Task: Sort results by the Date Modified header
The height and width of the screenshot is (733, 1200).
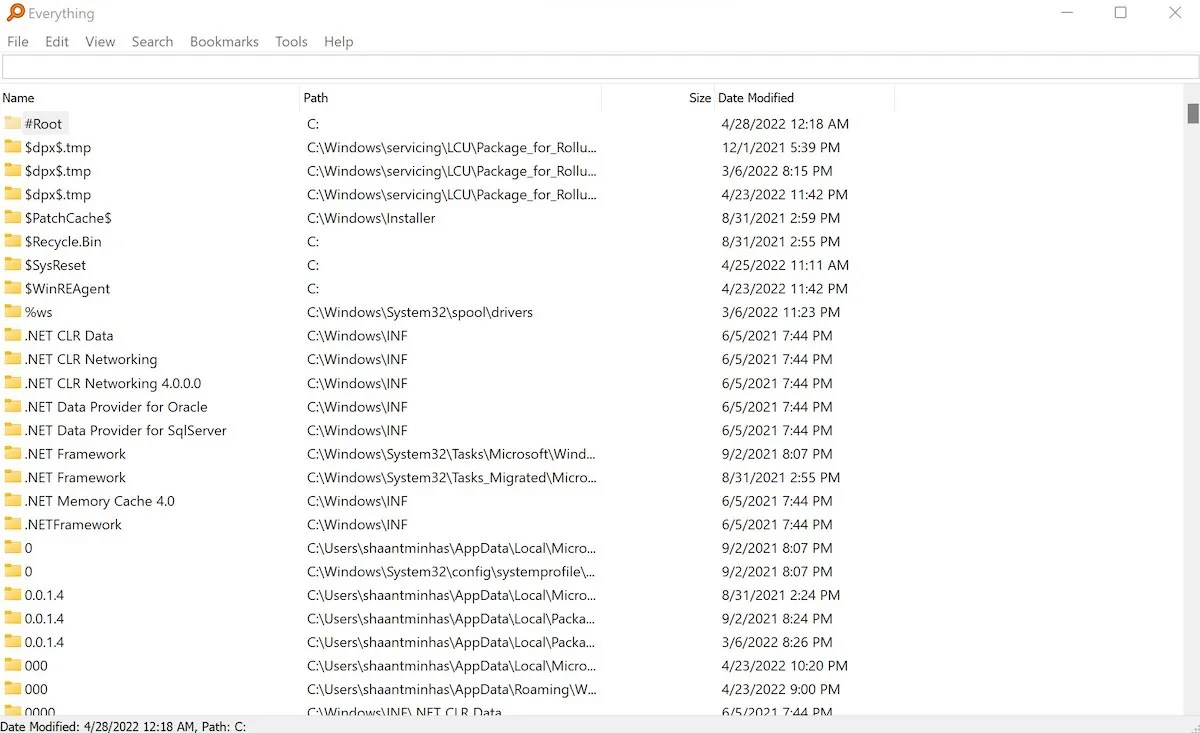Action: pos(756,97)
